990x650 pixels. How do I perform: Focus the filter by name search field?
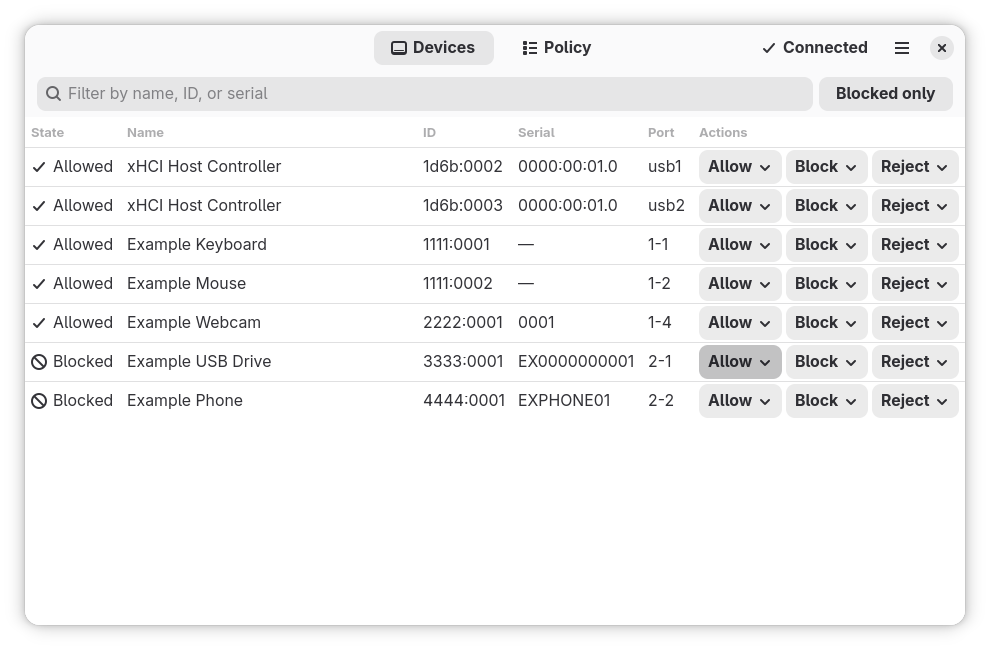(425, 94)
